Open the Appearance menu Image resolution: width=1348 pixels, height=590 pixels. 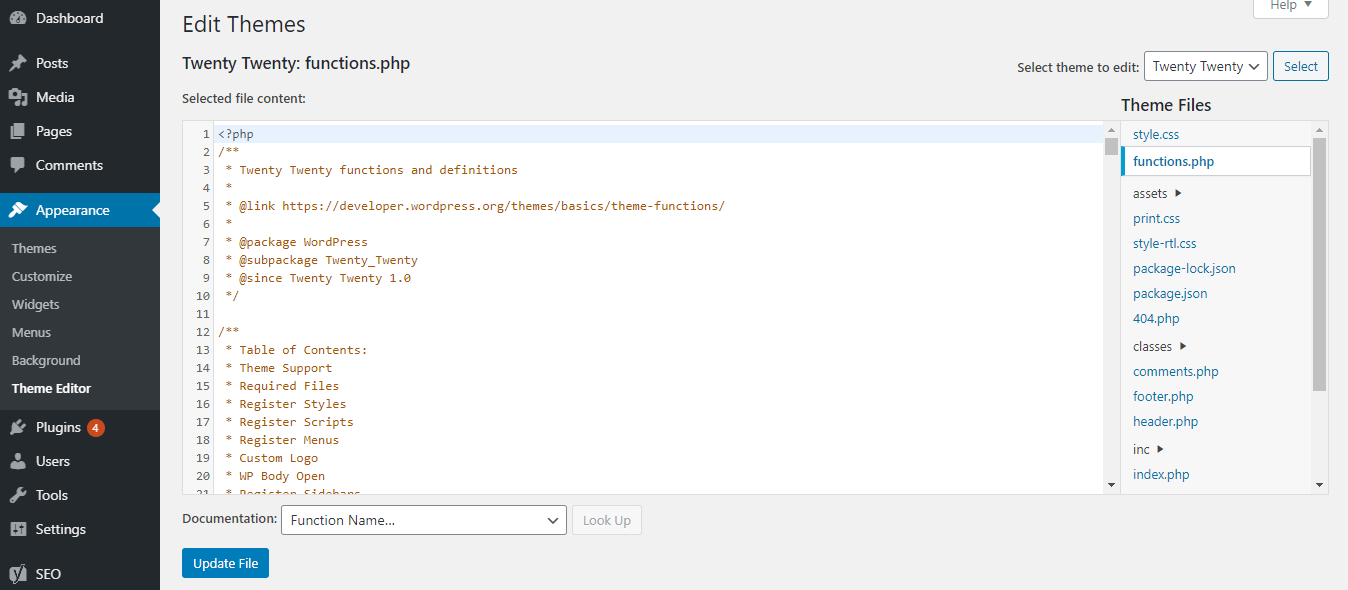(x=80, y=210)
